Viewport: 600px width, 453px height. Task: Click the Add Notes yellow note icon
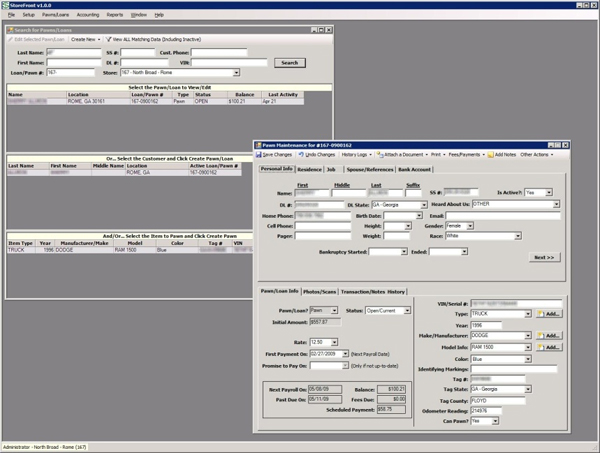tap(491, 155)
